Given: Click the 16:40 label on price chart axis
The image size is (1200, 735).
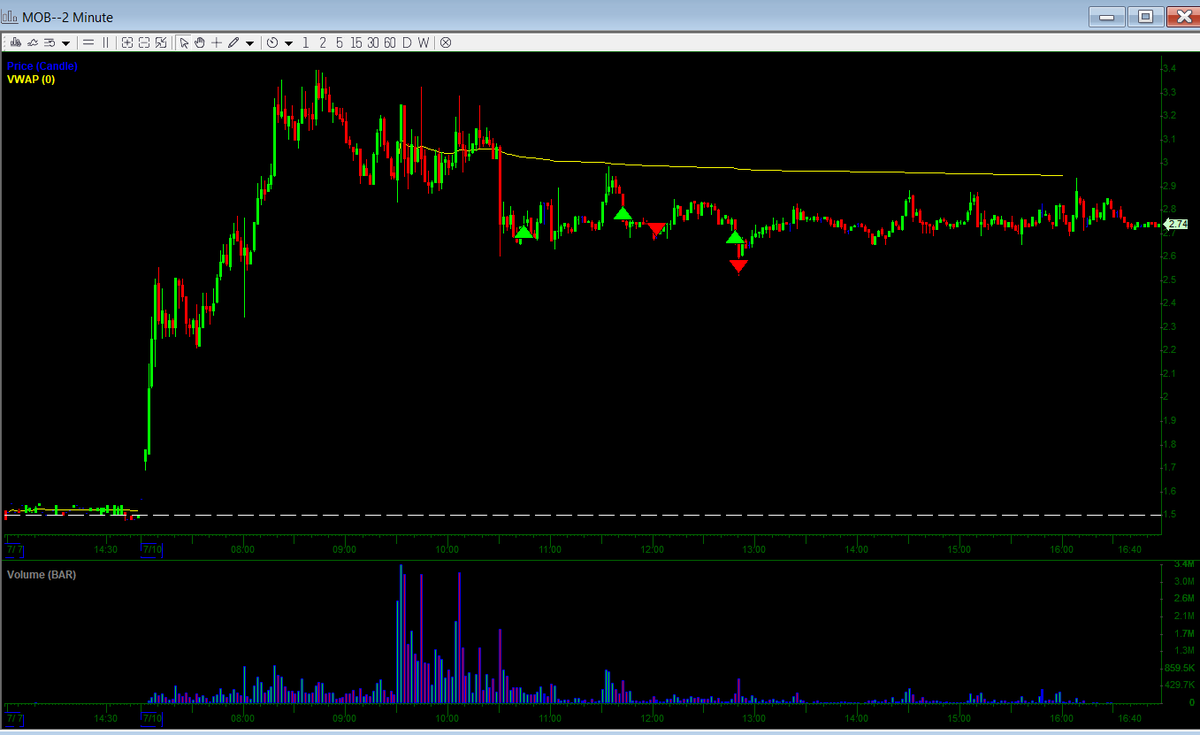Looking at the screenshot, I should [1128, 549].
